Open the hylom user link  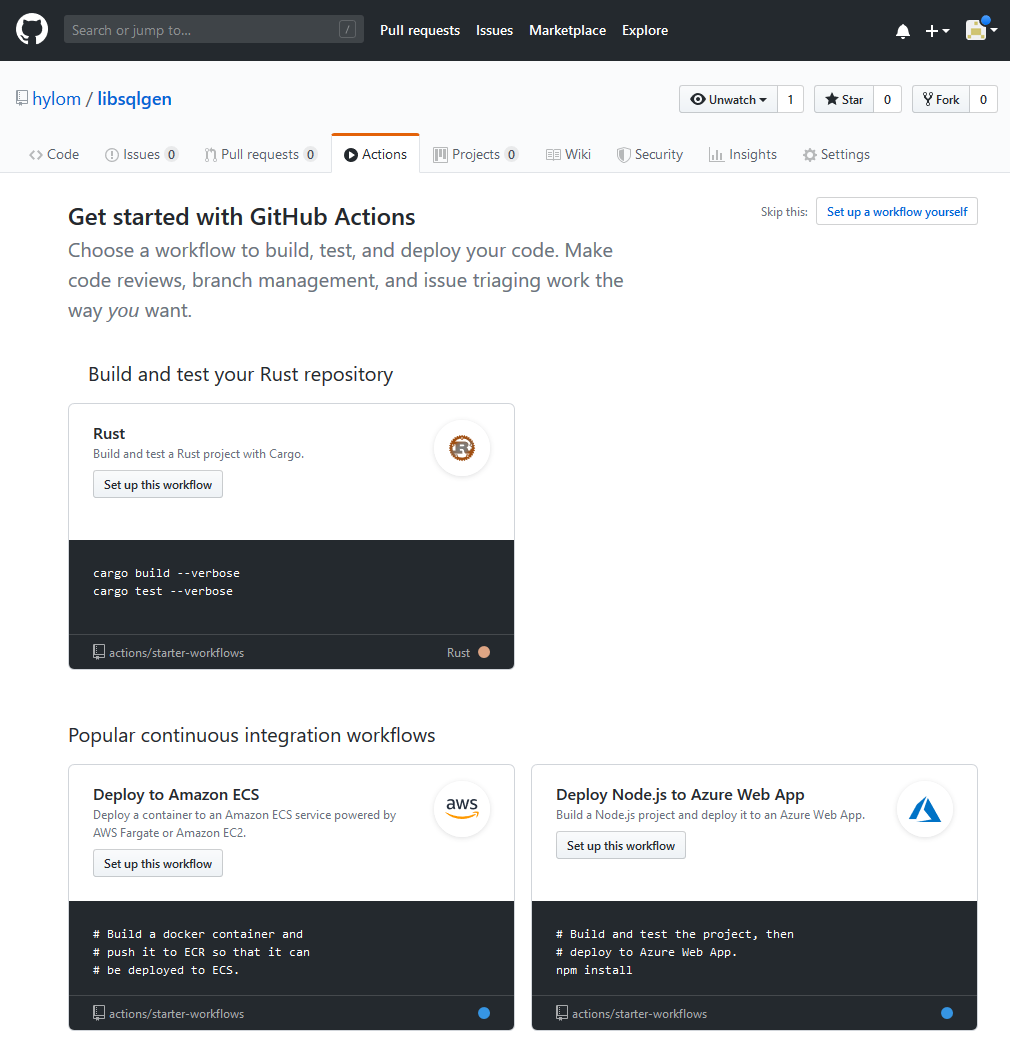[x=56, y=99]
